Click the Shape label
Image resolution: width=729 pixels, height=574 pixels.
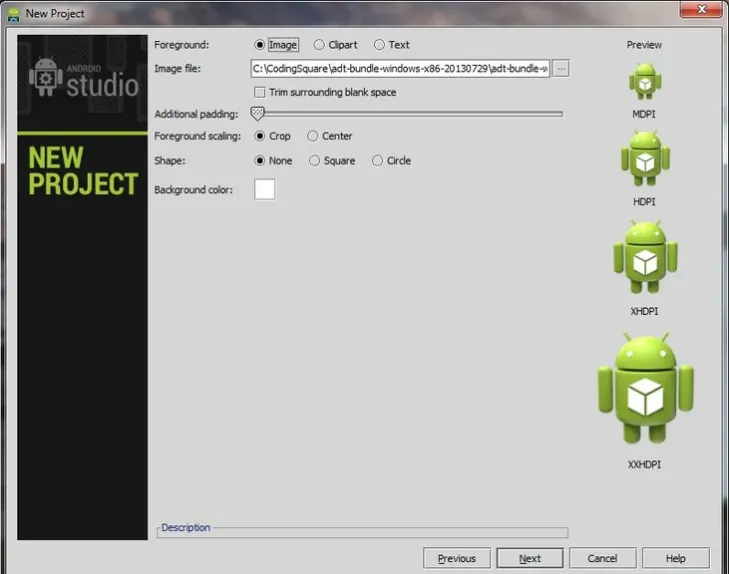pyautogui.click(x=170, y=161)
